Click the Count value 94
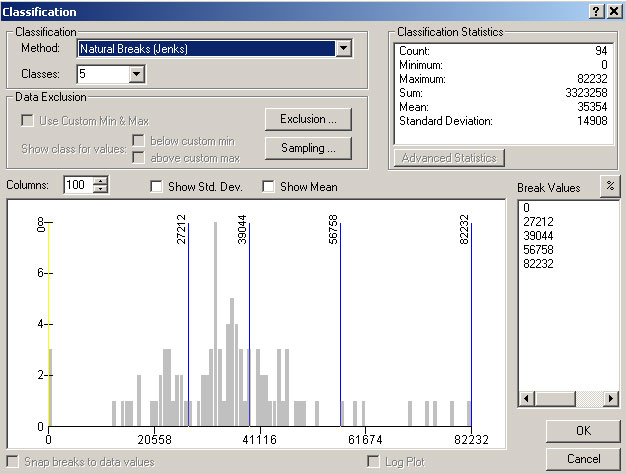This screenshot has width=626, height=474. click(x=601, y=51)
